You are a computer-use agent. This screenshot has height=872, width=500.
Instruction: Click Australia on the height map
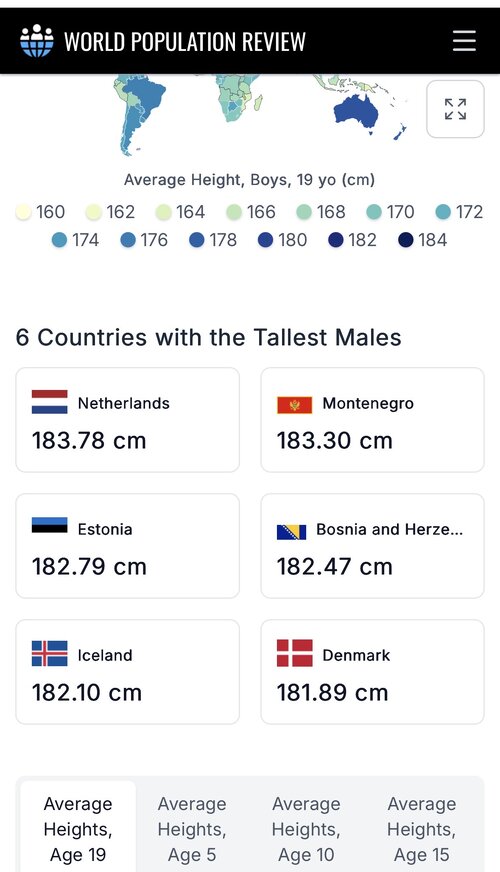point(356,113)
